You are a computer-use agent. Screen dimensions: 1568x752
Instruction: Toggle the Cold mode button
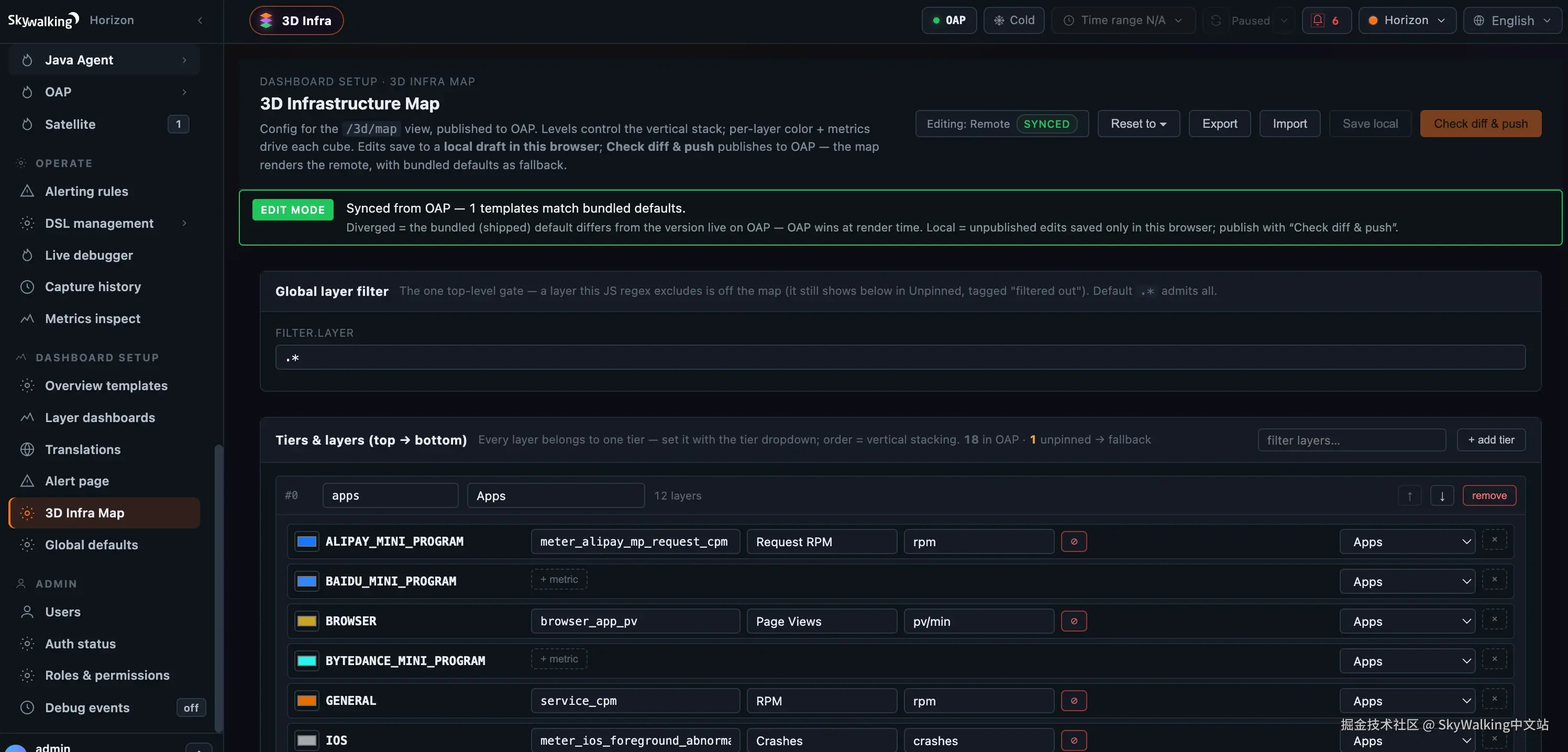(x=1014, y=21)
